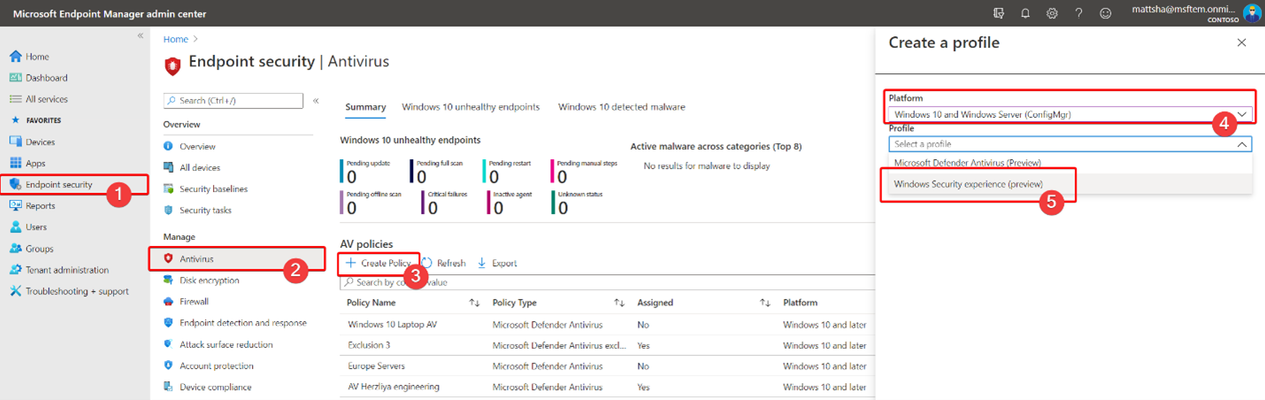The width and height of the screenshot is (1265, 400).
Task: Close the Create a profile pane
Action: (x=1242, y=43)
